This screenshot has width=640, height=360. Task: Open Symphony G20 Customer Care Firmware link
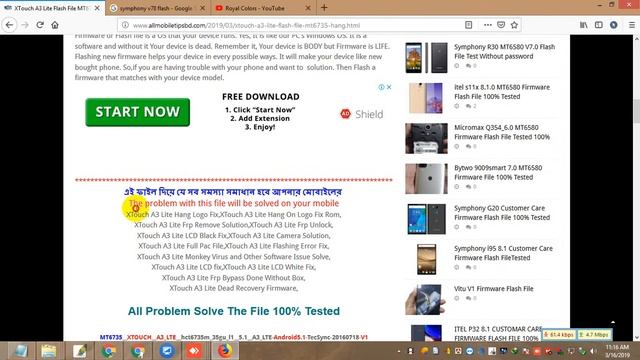pyautogui.click(x=502, y=213)
